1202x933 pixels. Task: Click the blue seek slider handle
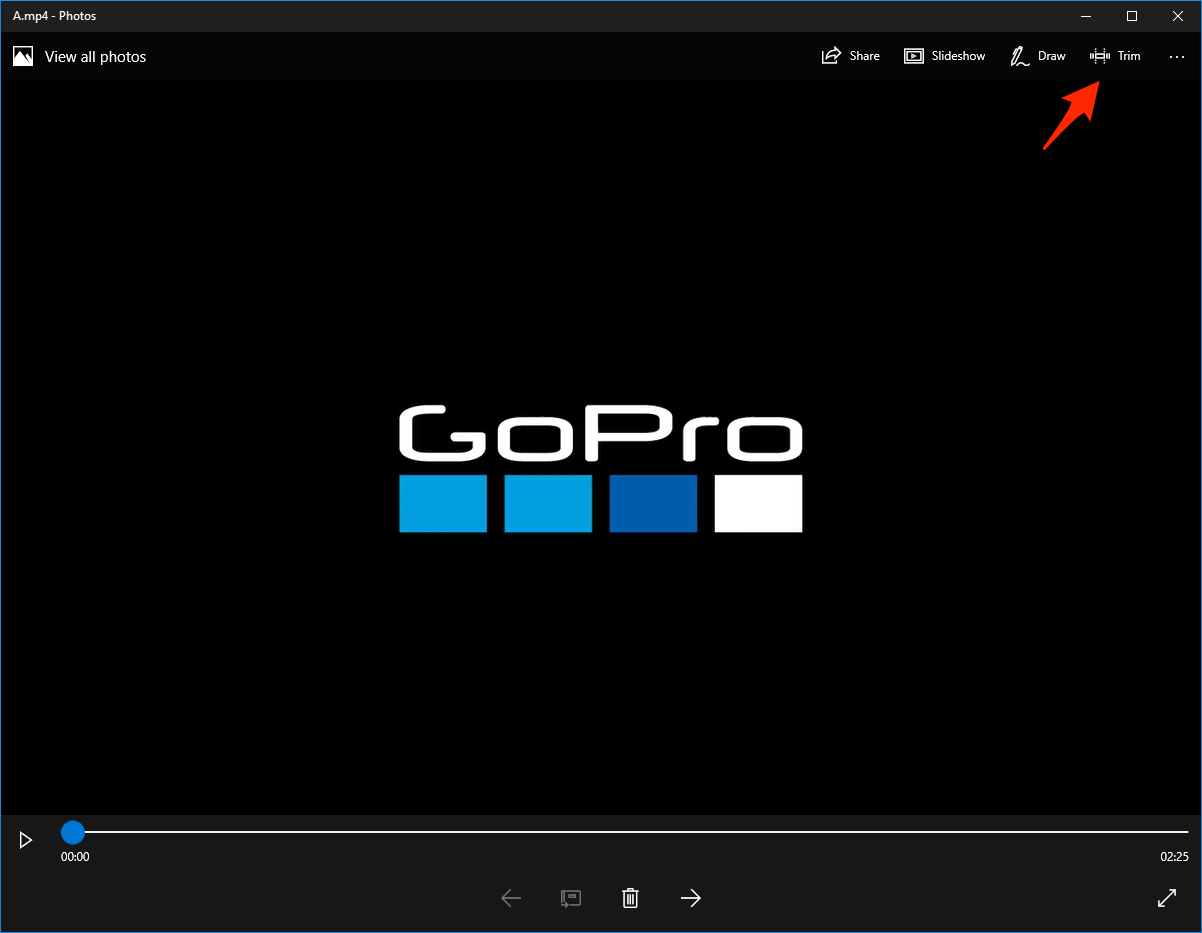click(x=73, y=832)
